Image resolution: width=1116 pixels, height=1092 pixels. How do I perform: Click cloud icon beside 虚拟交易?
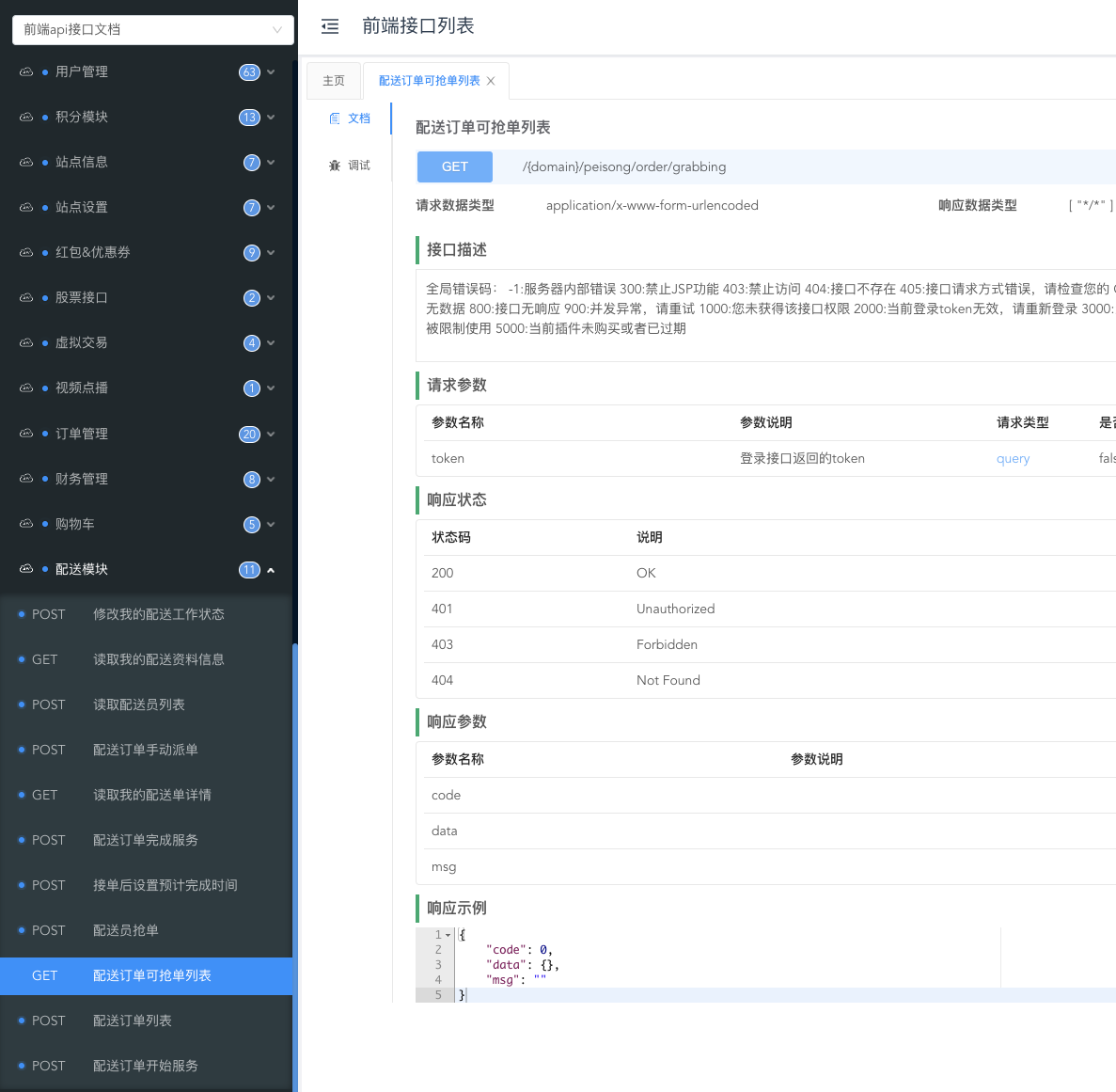[x=26, y=343]
